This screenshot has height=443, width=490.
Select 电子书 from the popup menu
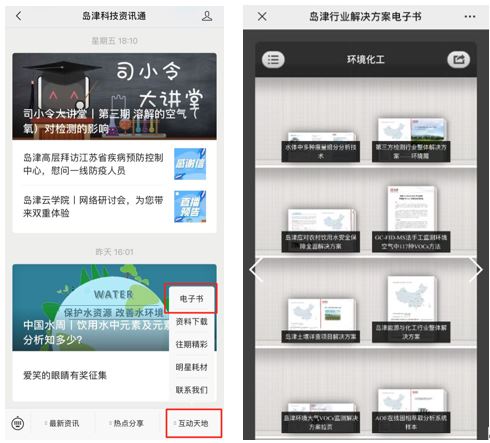tap(191, 298)
